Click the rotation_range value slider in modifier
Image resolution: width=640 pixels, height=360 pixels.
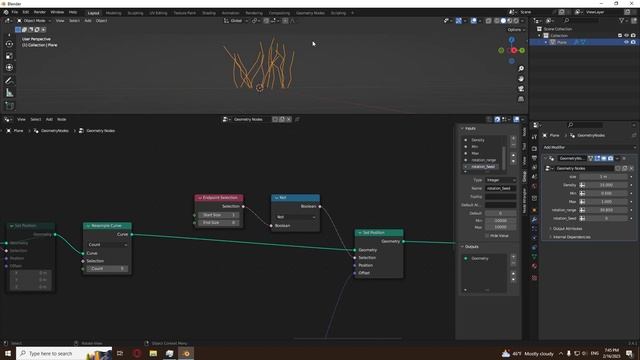pyautogui.click(x=606, y=210)
